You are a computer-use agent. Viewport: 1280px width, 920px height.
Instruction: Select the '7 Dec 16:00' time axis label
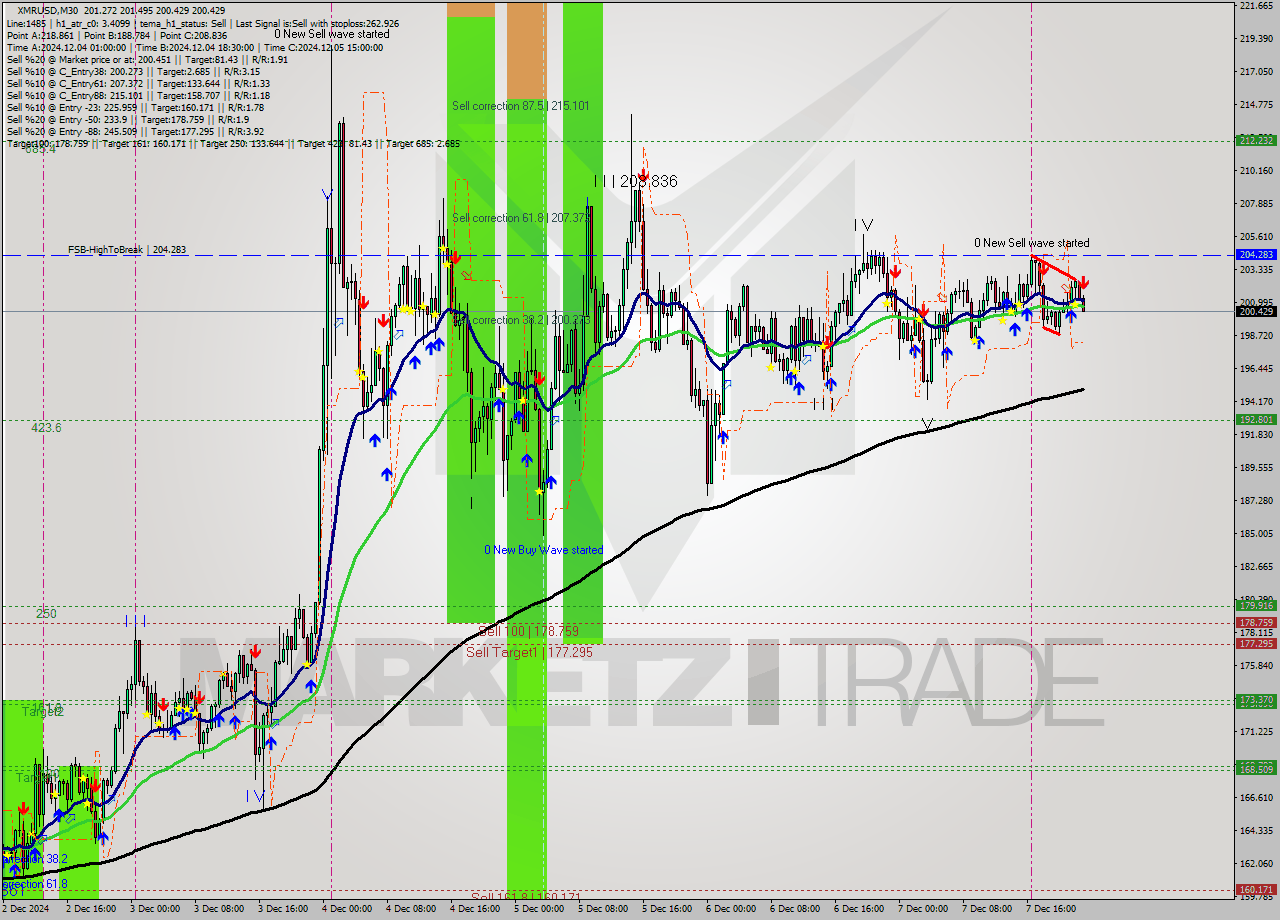1052,909
